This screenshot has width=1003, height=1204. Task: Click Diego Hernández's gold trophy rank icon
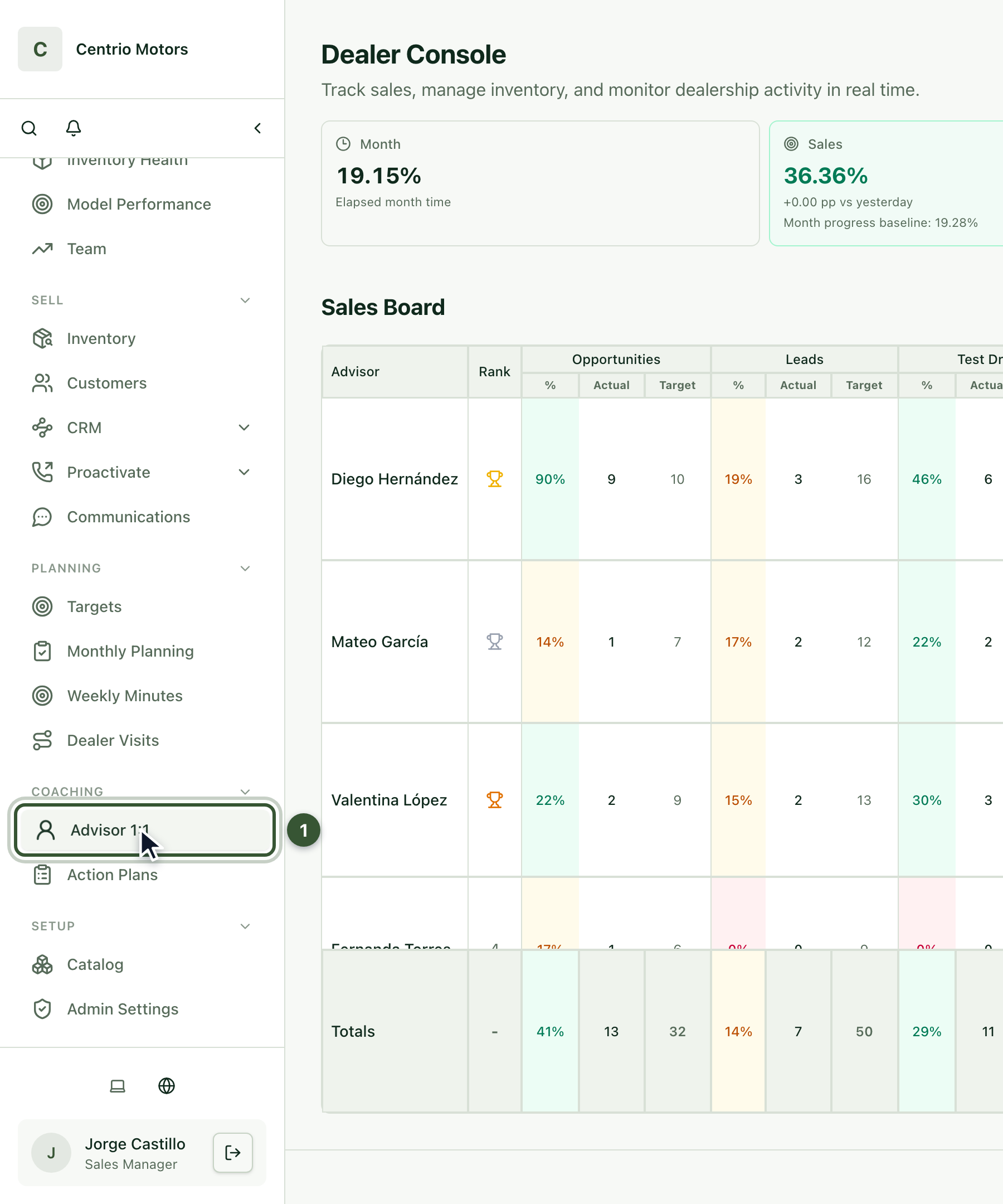pos(495,479)
